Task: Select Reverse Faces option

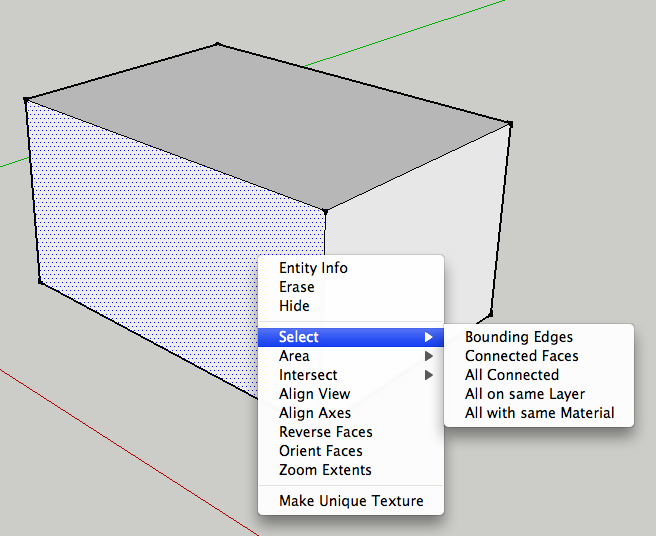Action: pos(325,432)
